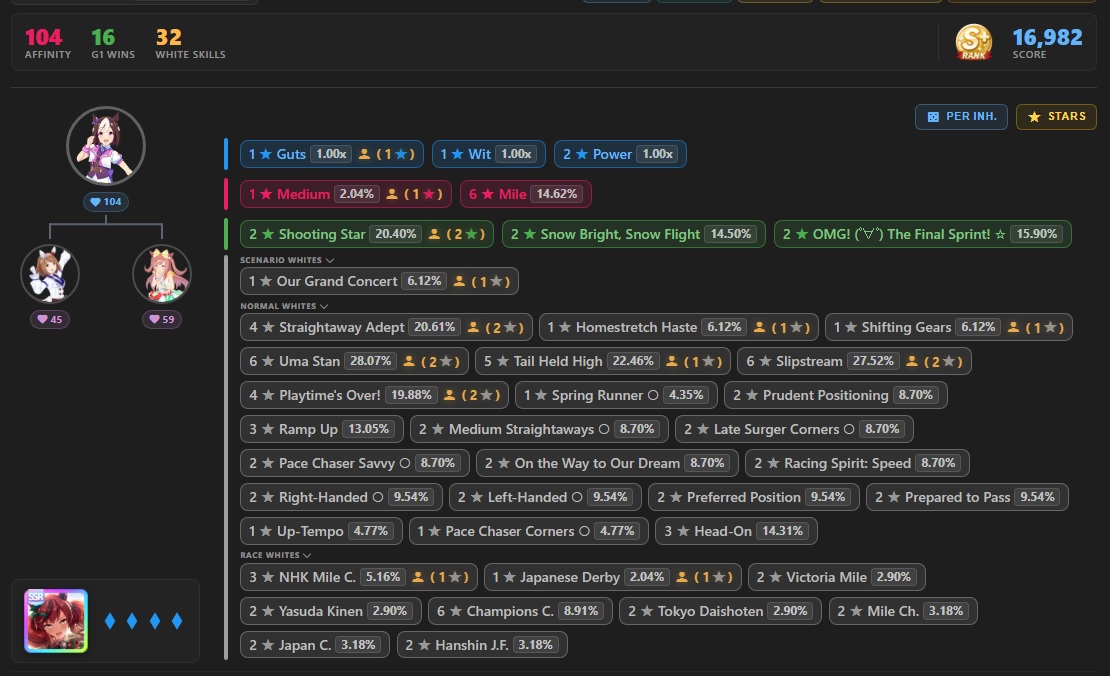Click the Up-Tempo 4.77% chip
The height and width of the screenshot is (676, 1110).
(x=321, y=531)
